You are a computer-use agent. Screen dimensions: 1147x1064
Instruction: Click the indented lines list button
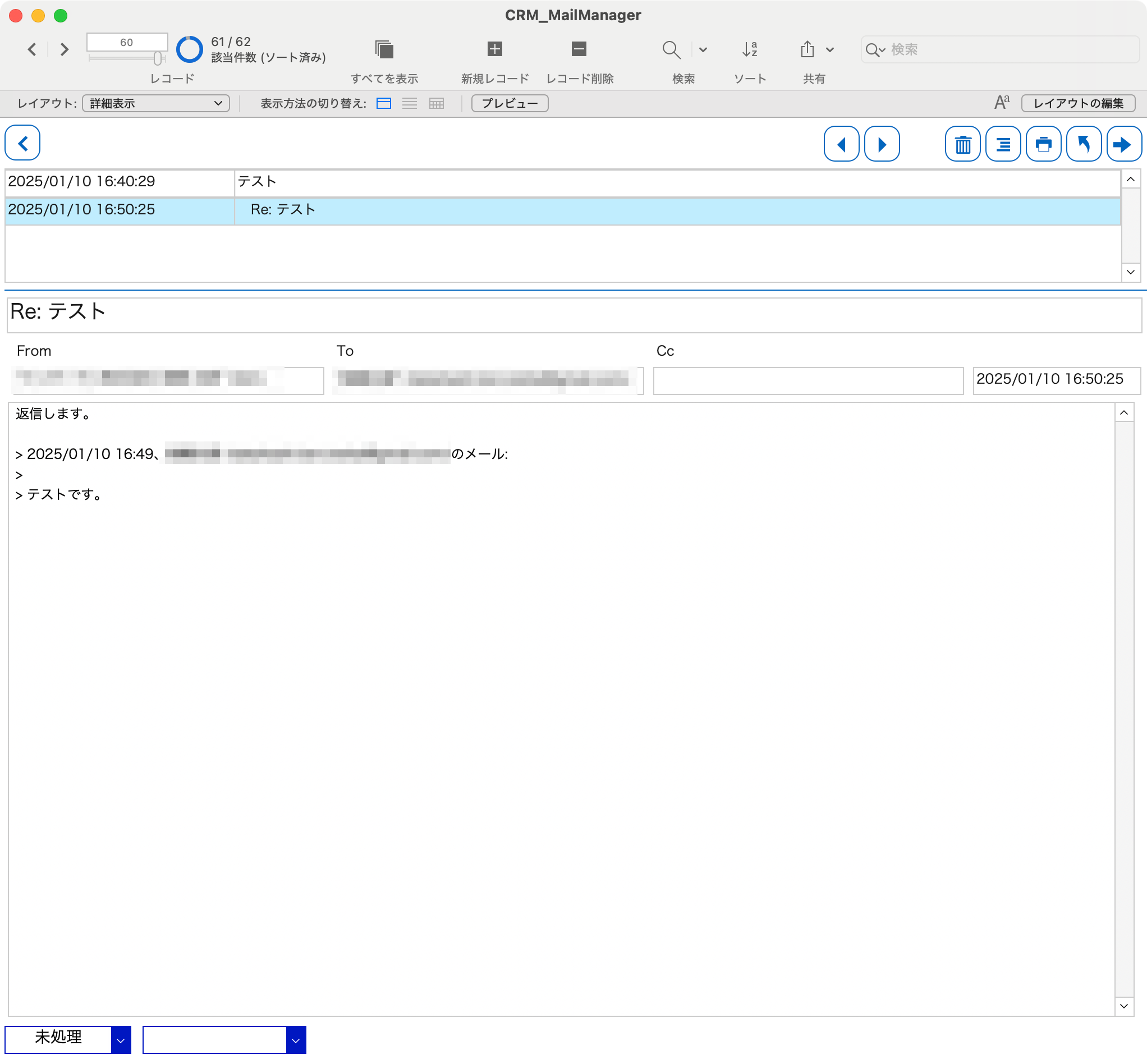click(1003, 144)
